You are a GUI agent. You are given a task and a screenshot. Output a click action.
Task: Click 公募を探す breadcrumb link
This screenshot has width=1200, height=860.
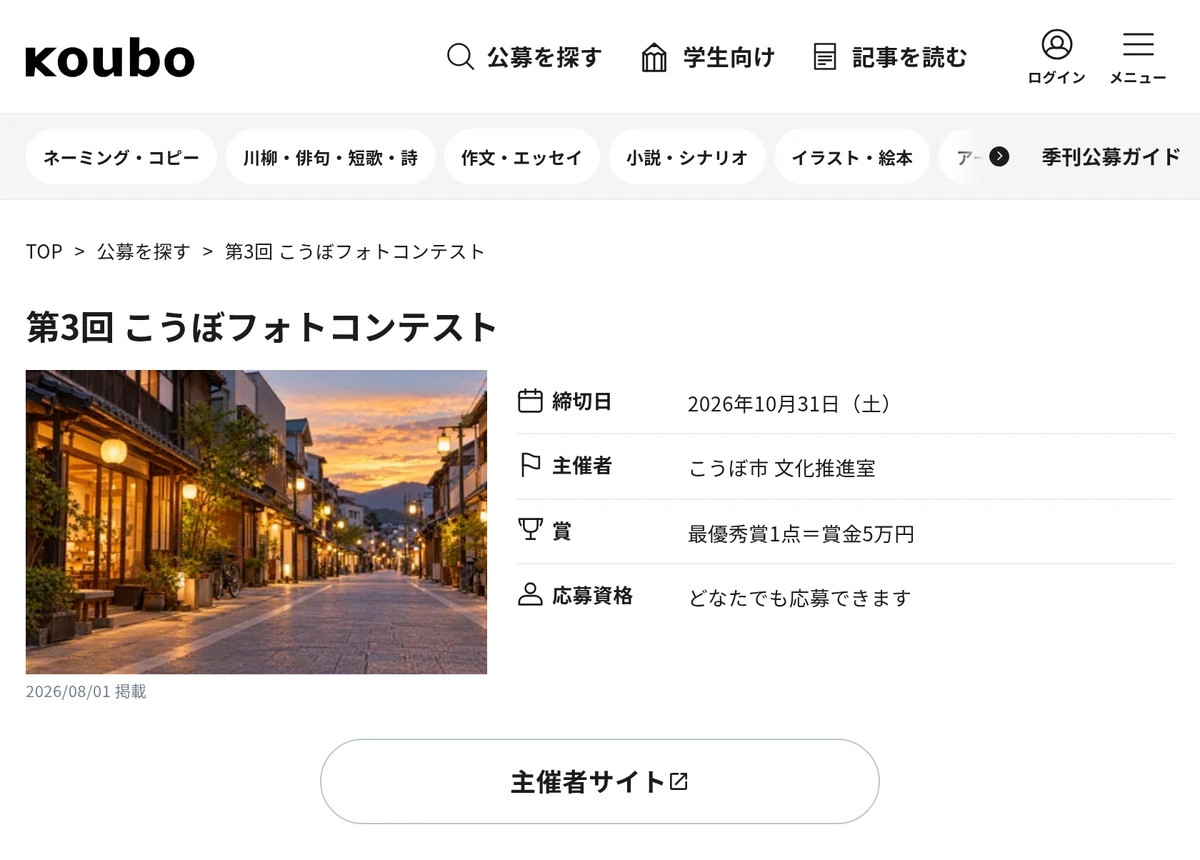[143, 252]
